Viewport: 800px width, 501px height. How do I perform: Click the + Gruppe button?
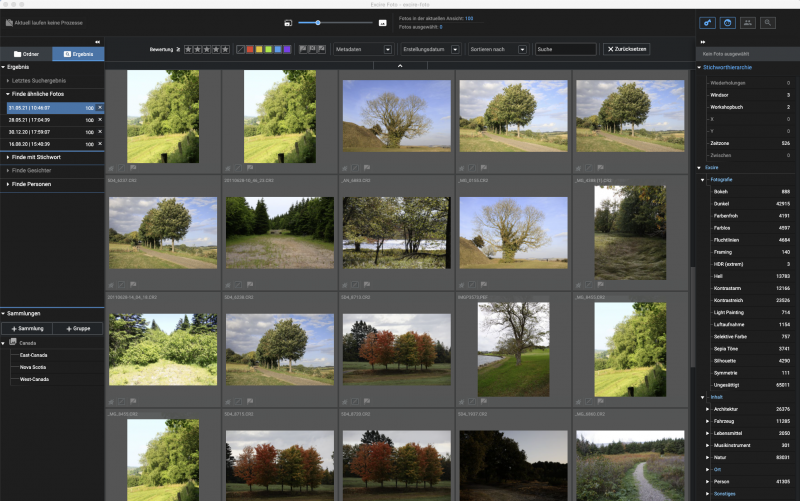click(78, 329)
